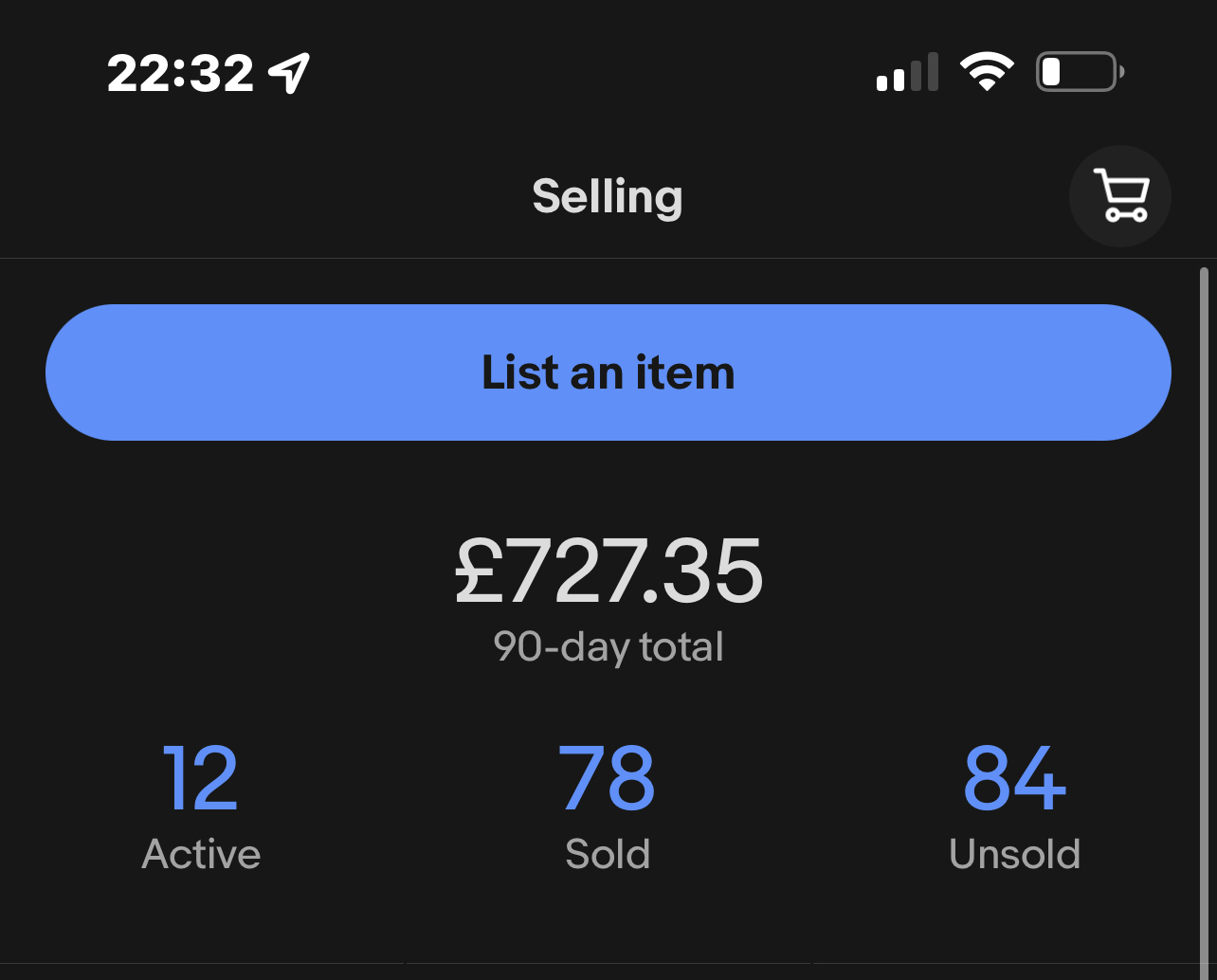Tap the location arrow beside the clock
Screen dimensions: 1217x980
(289, 73)
